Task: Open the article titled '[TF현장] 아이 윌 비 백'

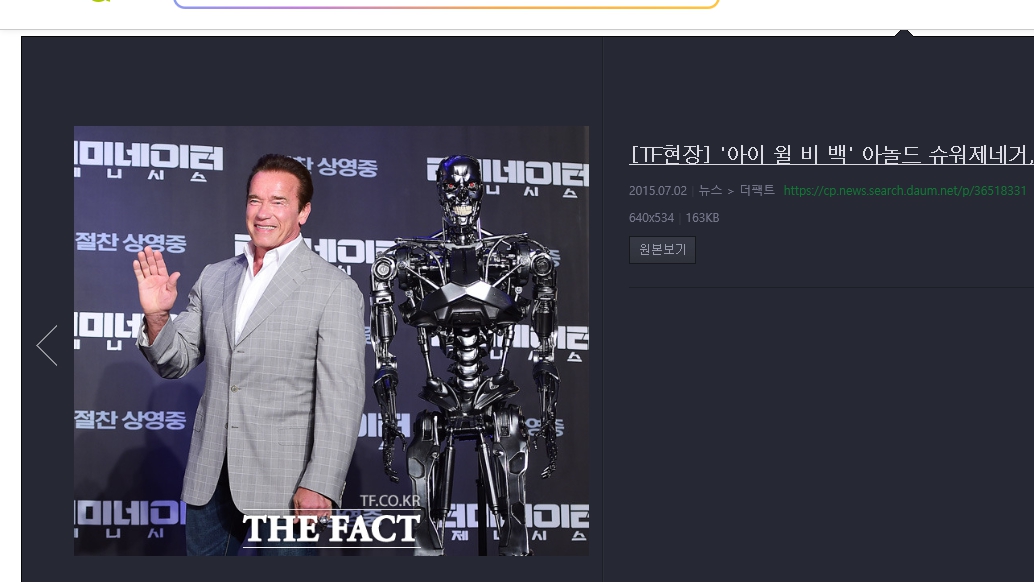Action: pos(832,154)
